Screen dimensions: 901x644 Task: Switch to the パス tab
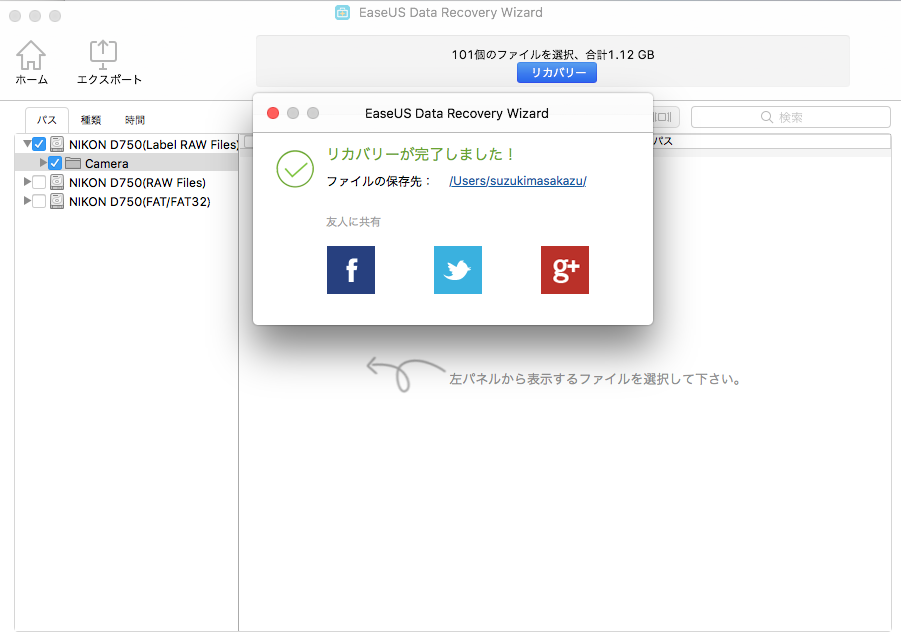pyautogui.click(x=47, y=120)
